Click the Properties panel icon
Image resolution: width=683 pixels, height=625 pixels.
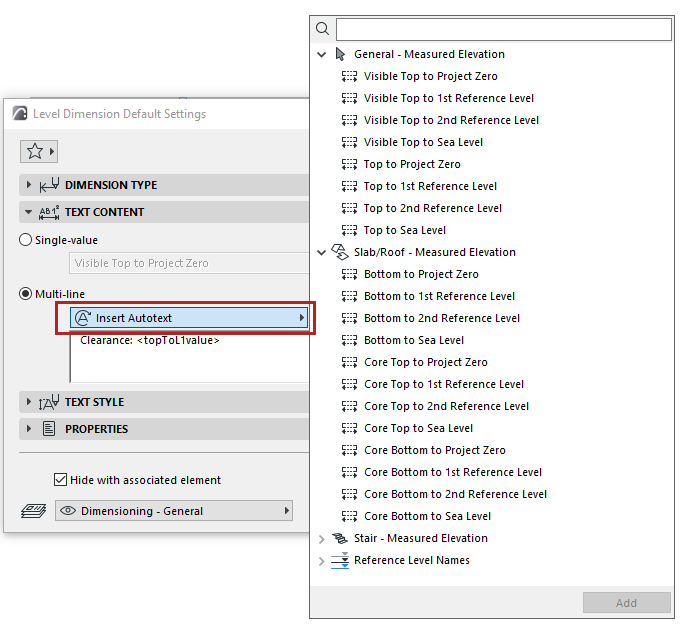(x=49, y=429)
